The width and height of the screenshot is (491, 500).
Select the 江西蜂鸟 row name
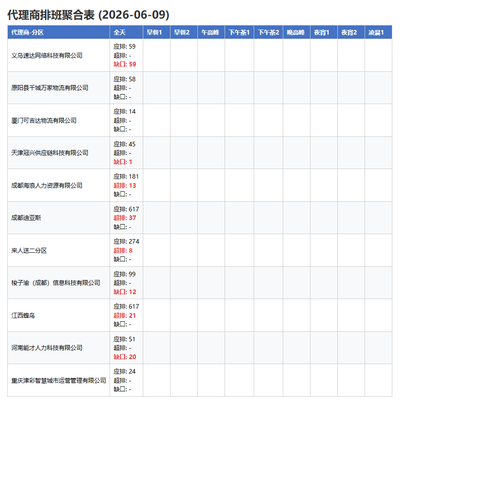pyautogui.click(x=23, y=315)
